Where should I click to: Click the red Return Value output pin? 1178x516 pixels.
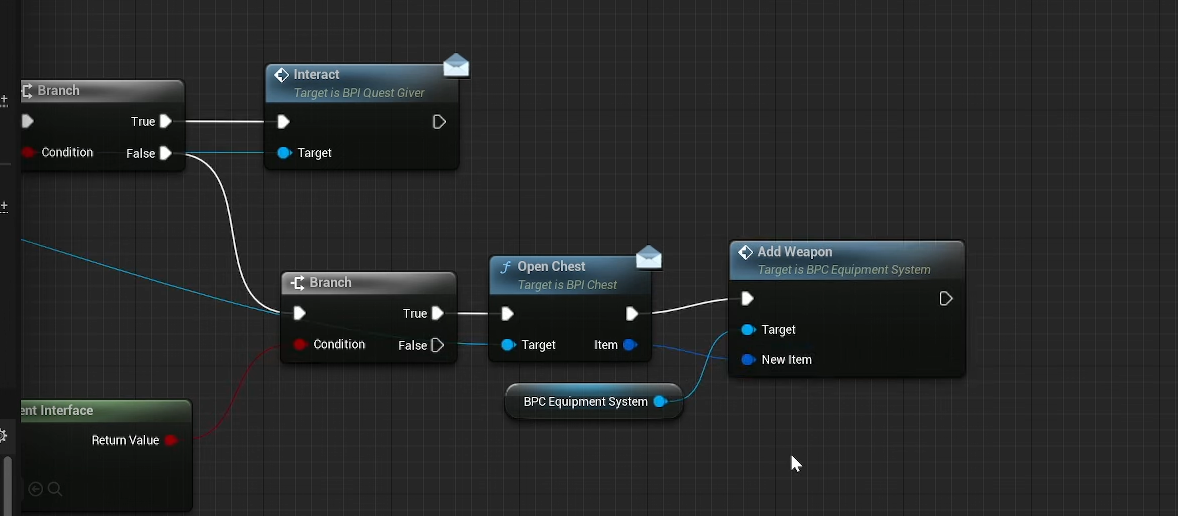(171, 440)
